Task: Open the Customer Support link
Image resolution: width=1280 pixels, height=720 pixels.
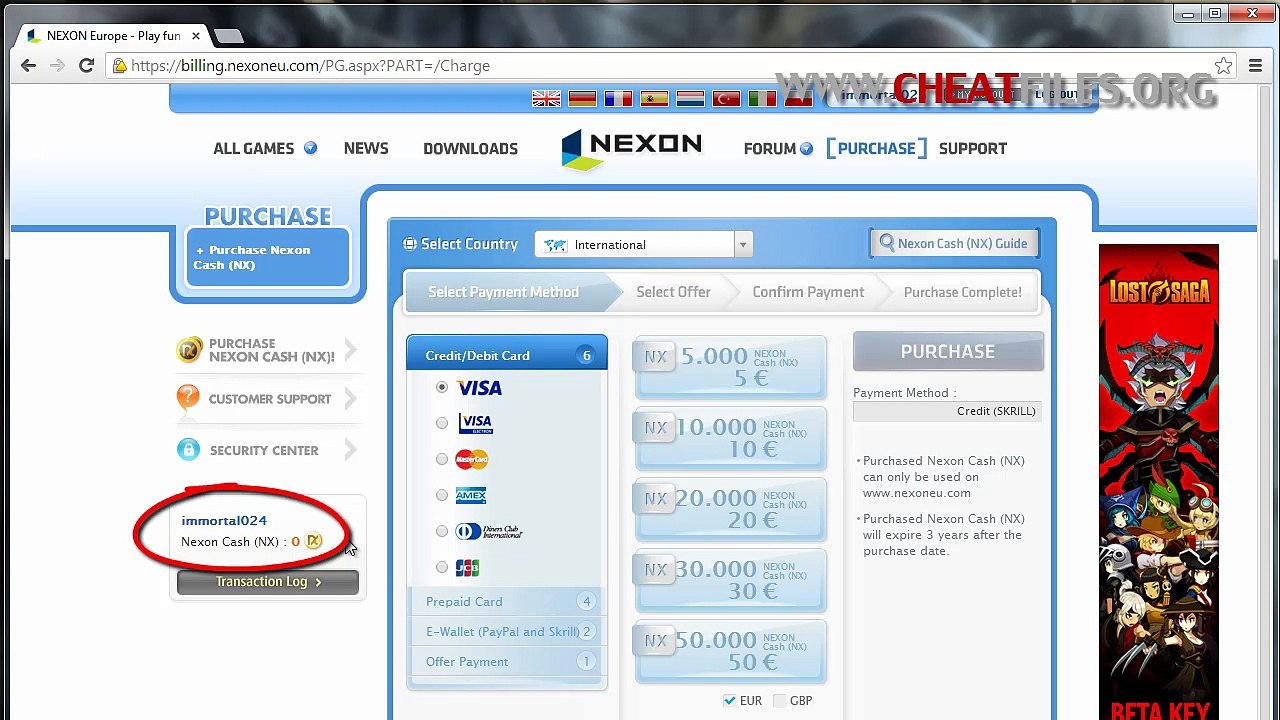Action: click(x=267, y=398)
